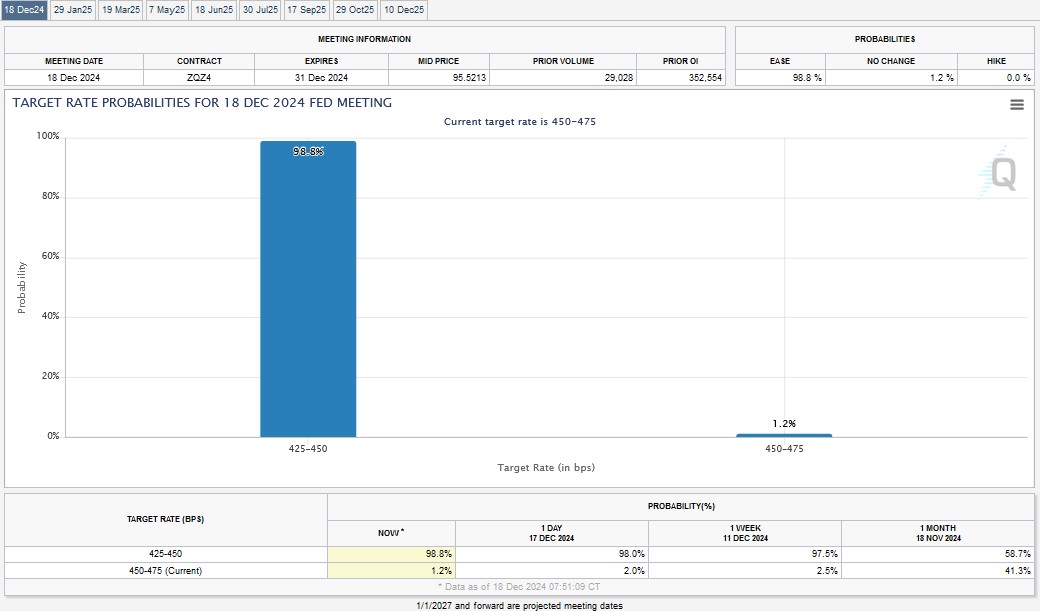Select the 29 Oct25 meeting tab

(352, 9)
